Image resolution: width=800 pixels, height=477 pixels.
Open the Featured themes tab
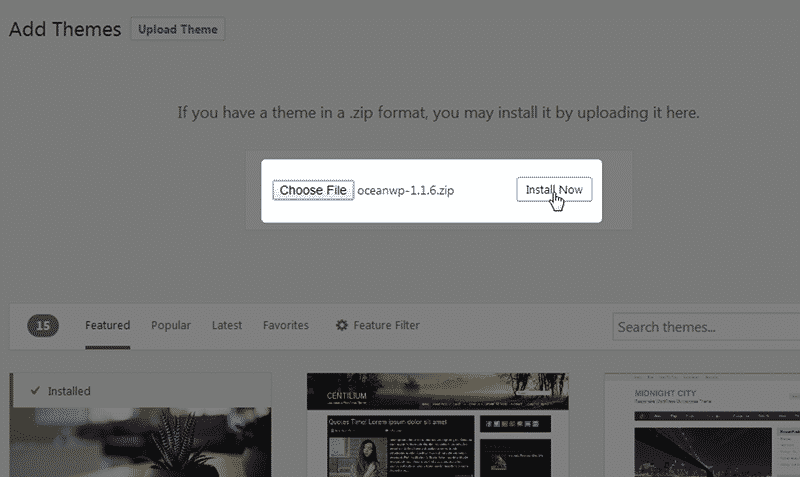108,325
